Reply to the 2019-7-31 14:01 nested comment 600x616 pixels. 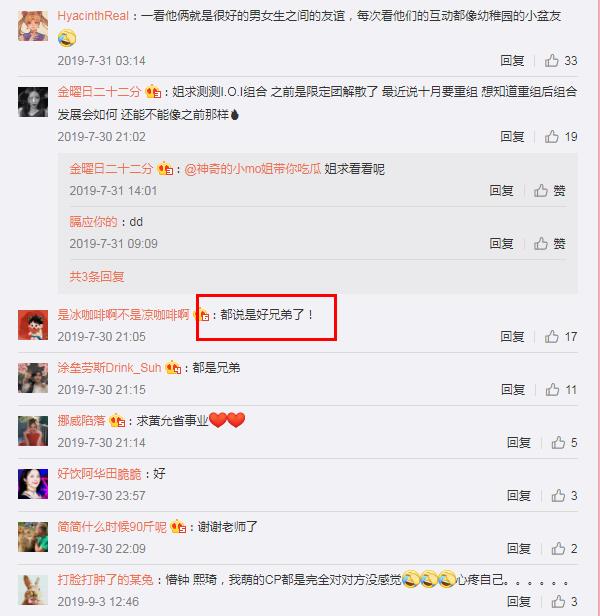click(x=501, y=191)
